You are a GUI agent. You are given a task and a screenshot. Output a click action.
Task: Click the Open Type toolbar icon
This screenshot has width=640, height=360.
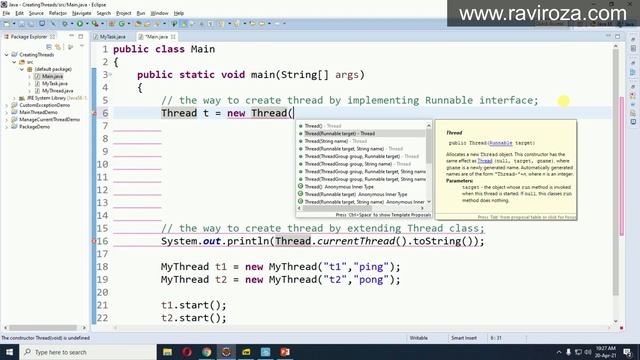coord(138,24)
